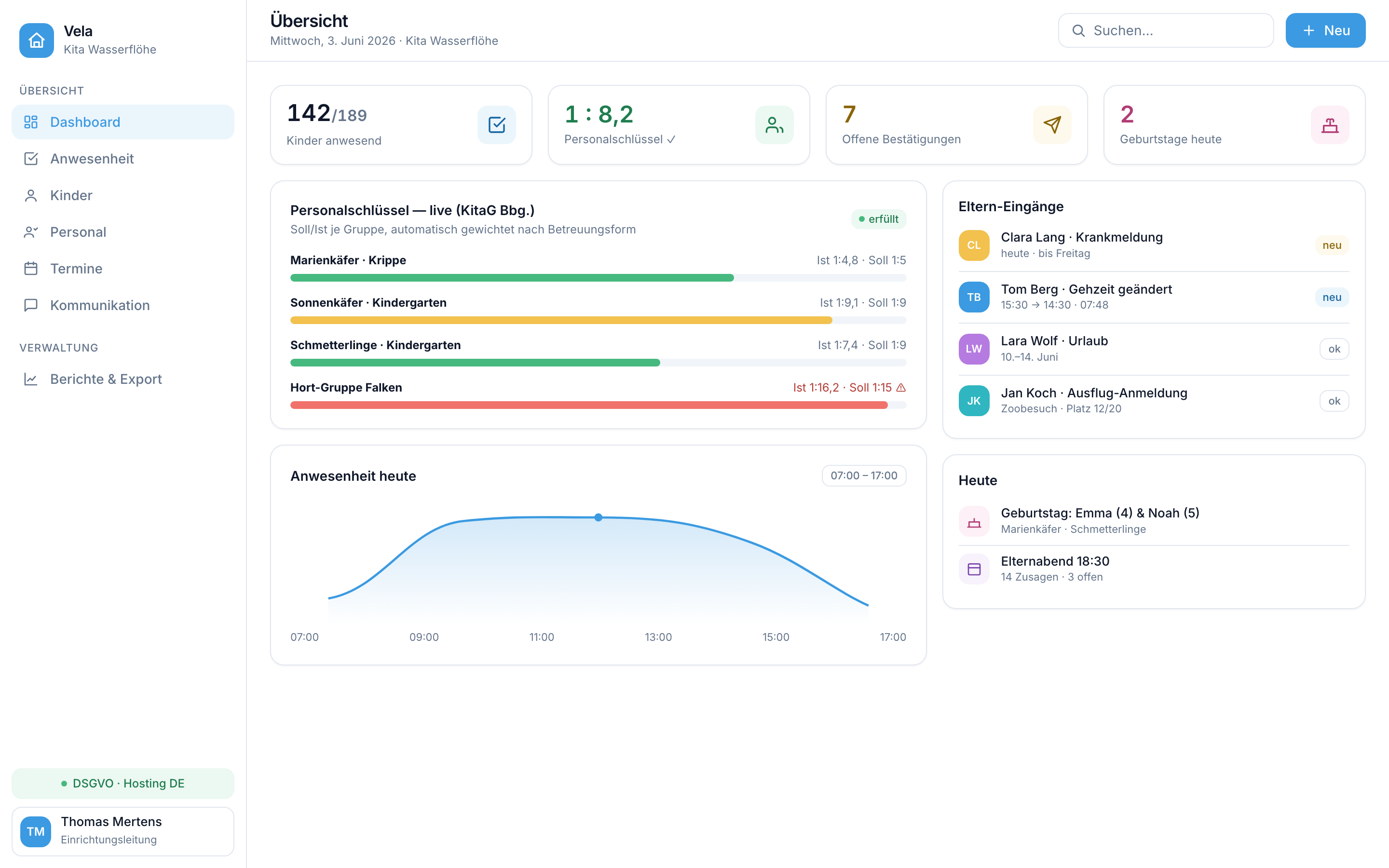This screenshot has width=1389, height=868.
Task: Click the ok badge on Jan Koch entry
Action: [x=1334, y=401]
